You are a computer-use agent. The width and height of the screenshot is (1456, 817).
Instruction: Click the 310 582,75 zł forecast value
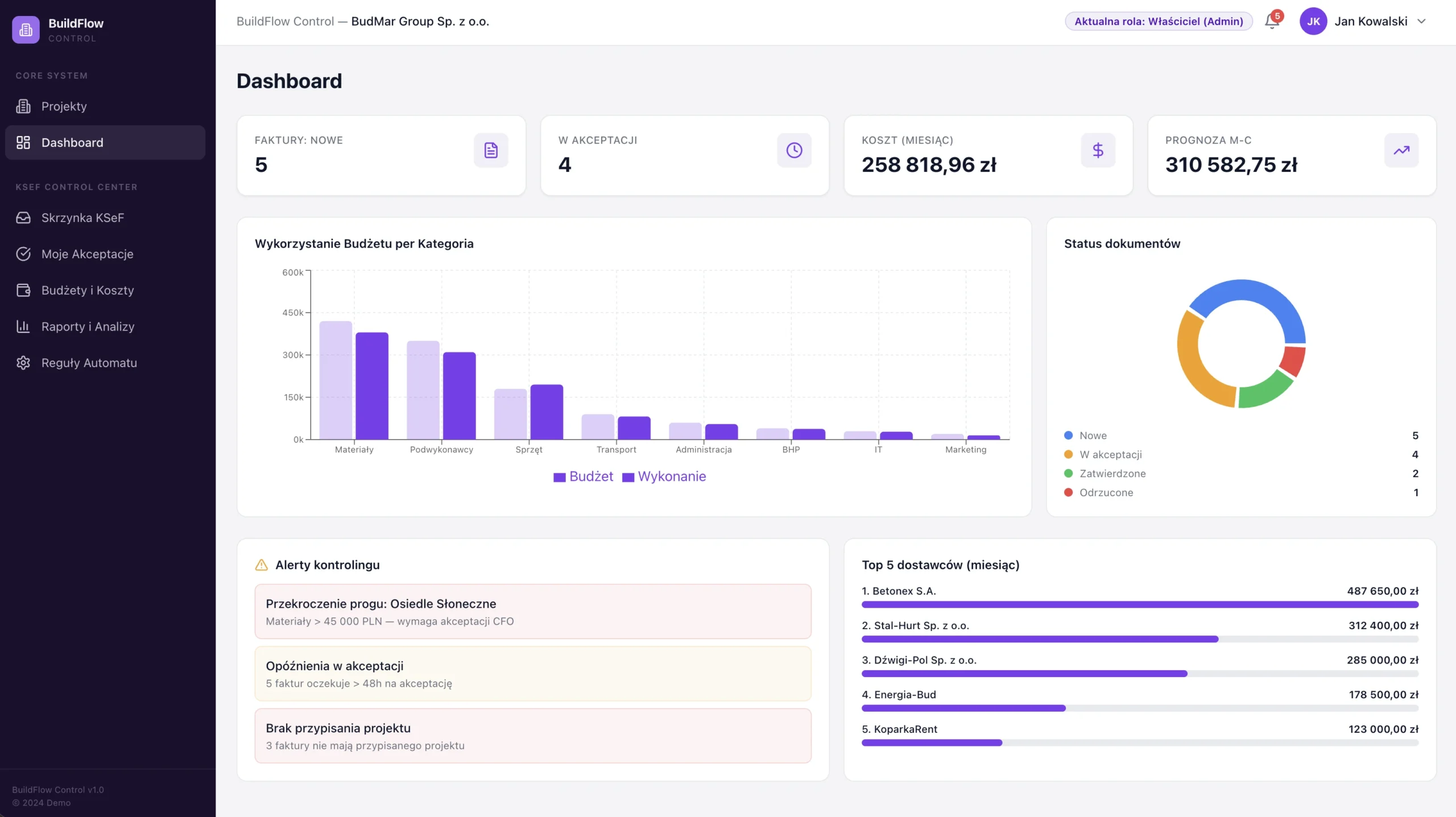pyautogui.click(x=1231, y=165)
